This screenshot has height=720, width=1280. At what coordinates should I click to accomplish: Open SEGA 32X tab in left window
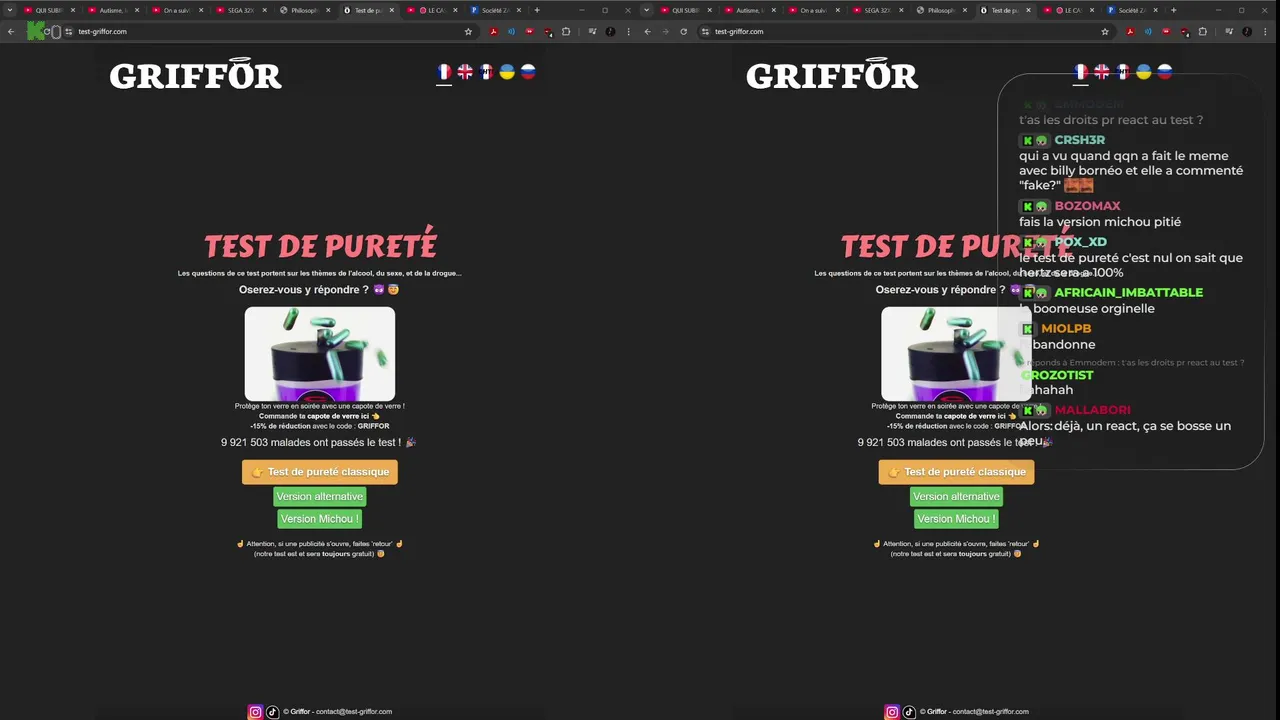pos(239,10)
